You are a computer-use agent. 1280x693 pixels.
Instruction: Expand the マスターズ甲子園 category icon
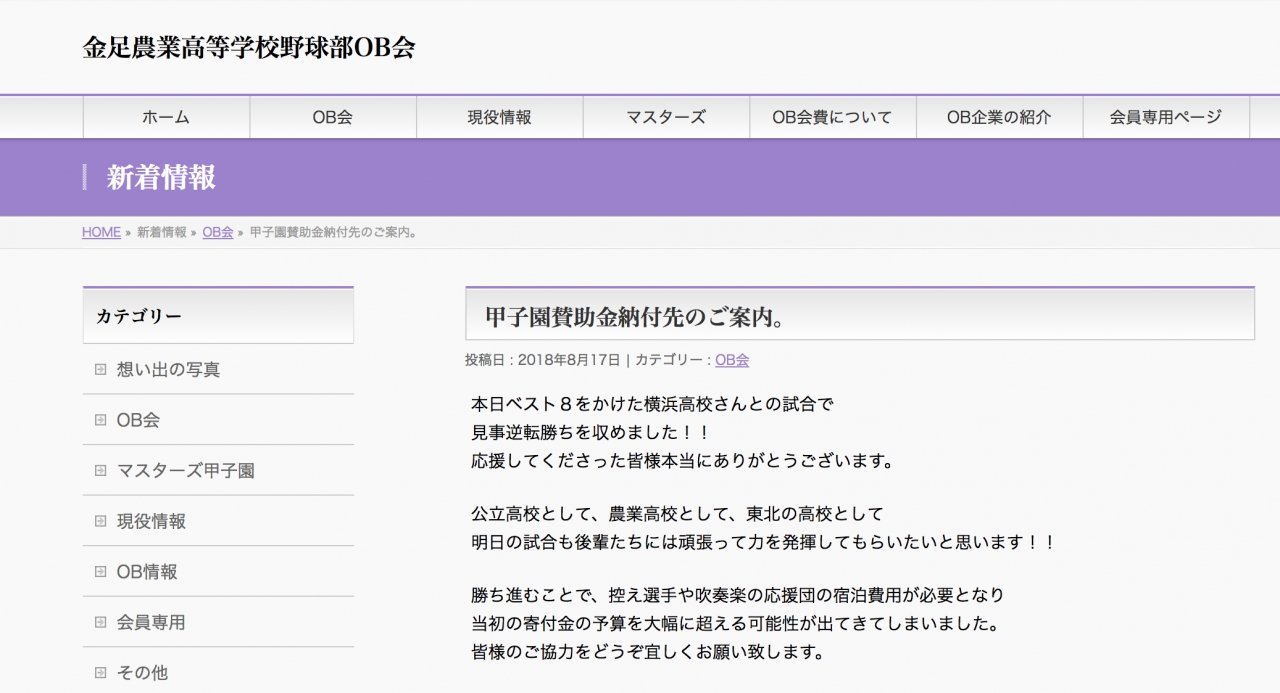[98, 470]
